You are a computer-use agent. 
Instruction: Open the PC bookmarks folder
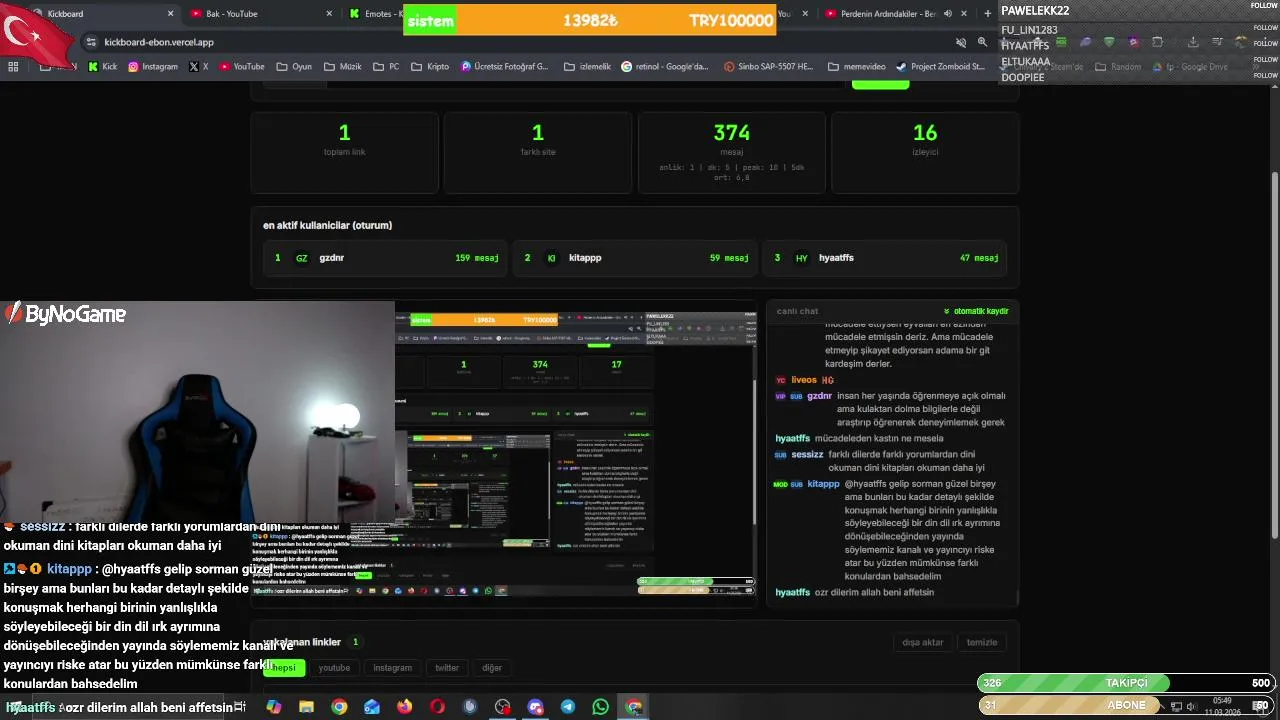pyautogui.click(x=387, y=67)
